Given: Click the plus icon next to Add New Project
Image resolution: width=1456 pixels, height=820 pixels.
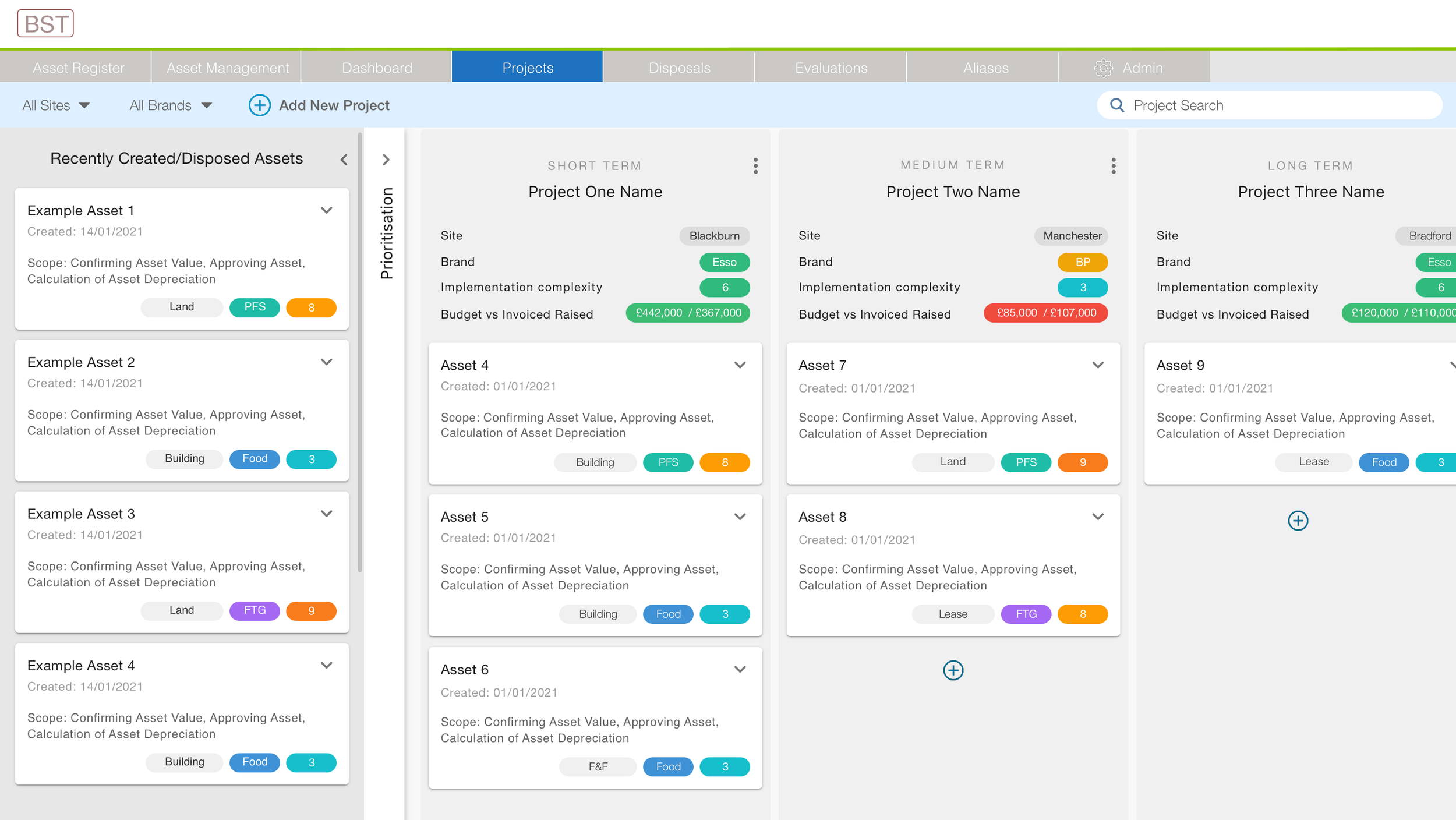Looking at the screenshot, I should (x=259, y=105).
